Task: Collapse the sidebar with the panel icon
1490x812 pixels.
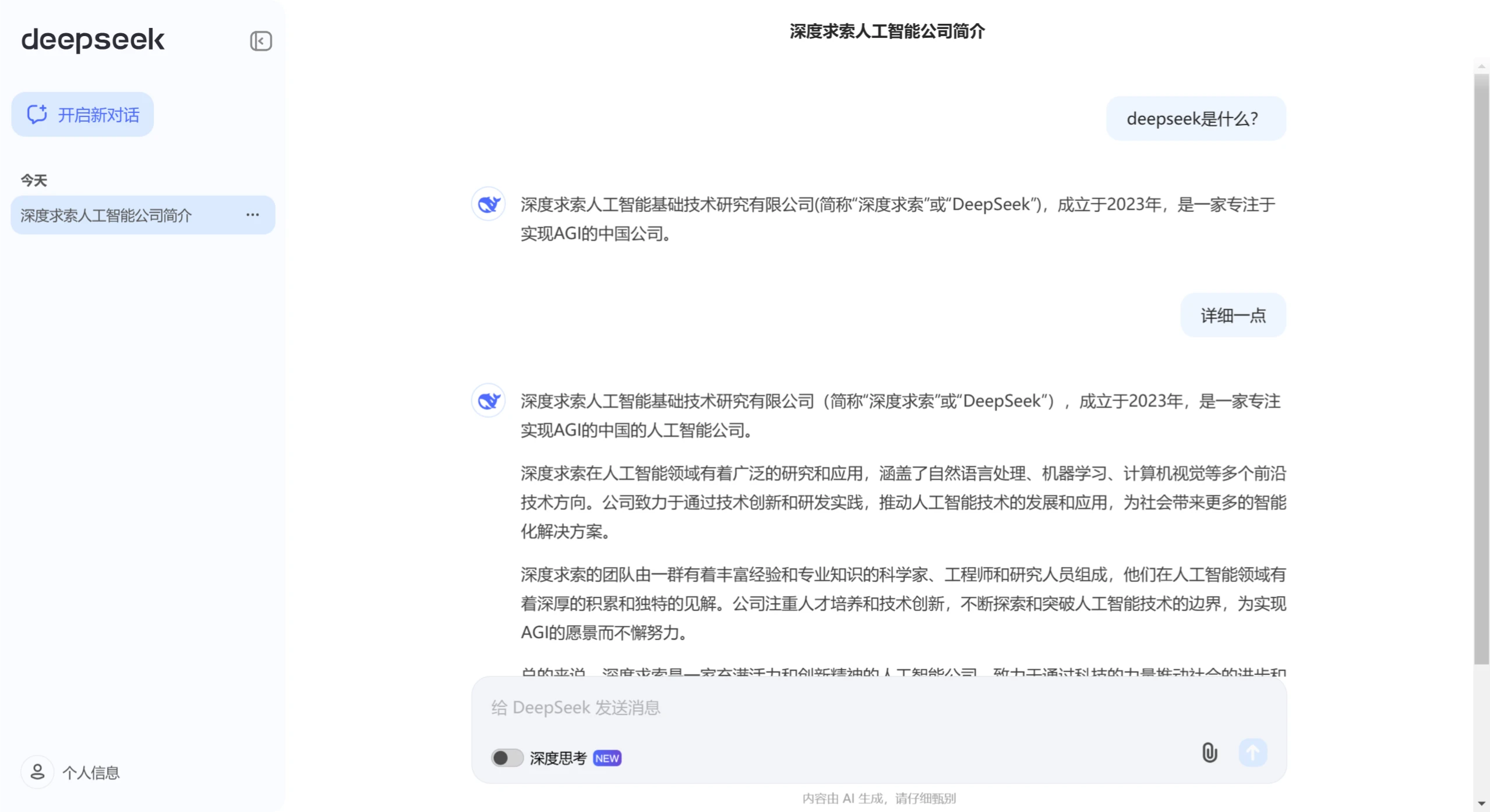Action: pyautogui.click(x=260, y=41)
